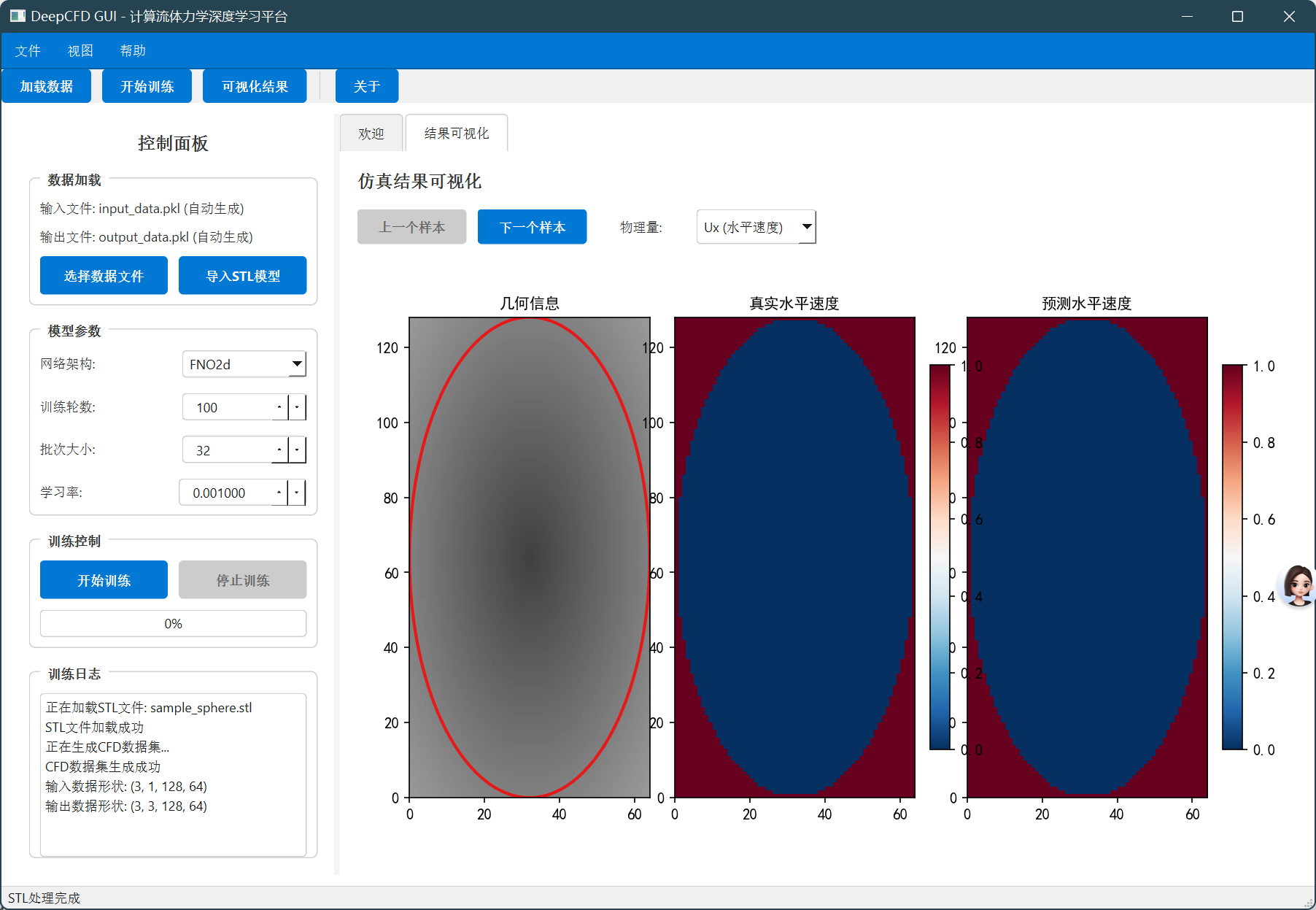Viewport: 1316px width, 910px height.
Task: Increase 训练轮数 using the up stepper
Action: [x=279, y=402]
